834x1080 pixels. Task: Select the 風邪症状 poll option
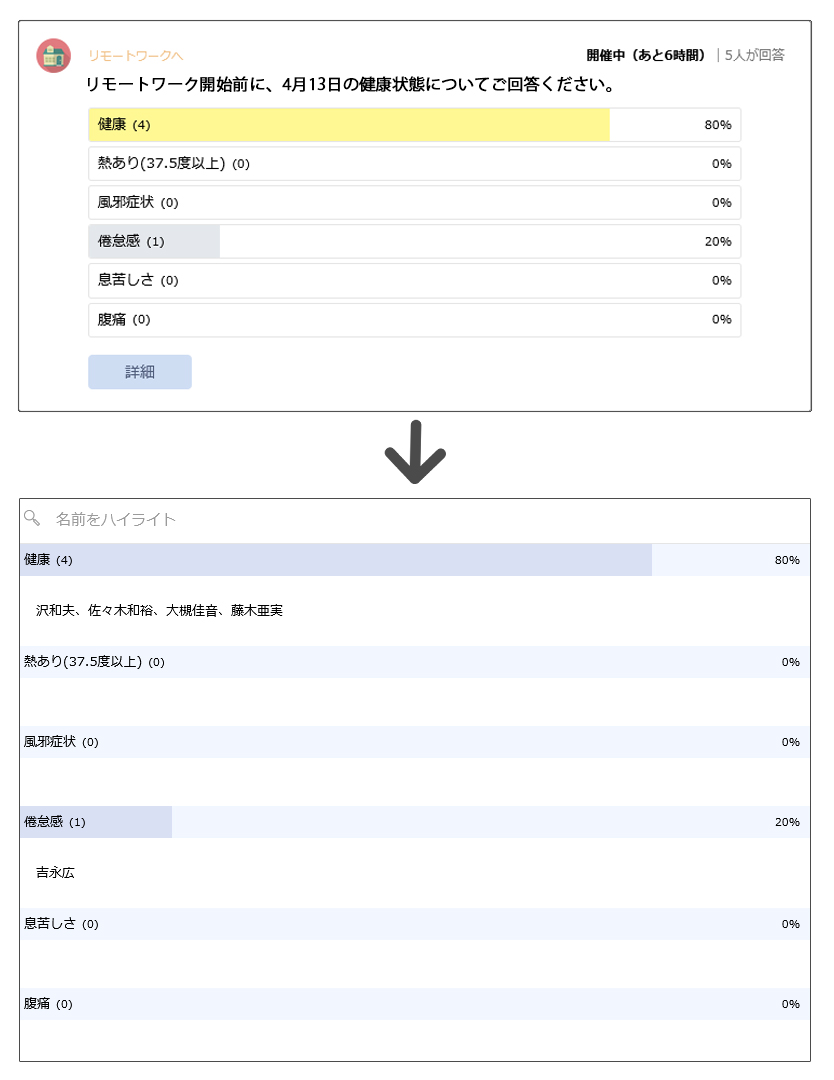click(x=415, y=202)
